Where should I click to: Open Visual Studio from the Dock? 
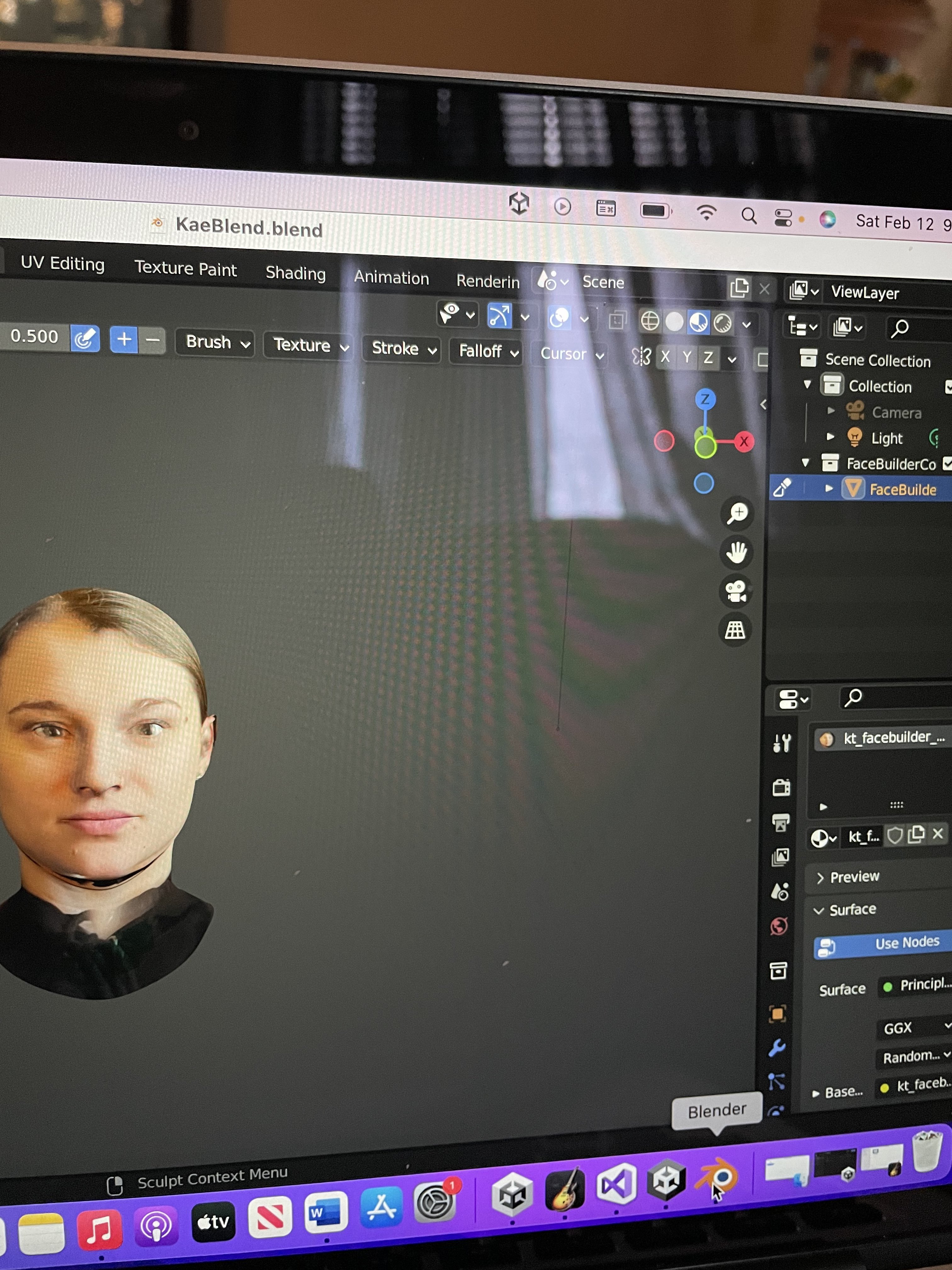point(617,1184)
